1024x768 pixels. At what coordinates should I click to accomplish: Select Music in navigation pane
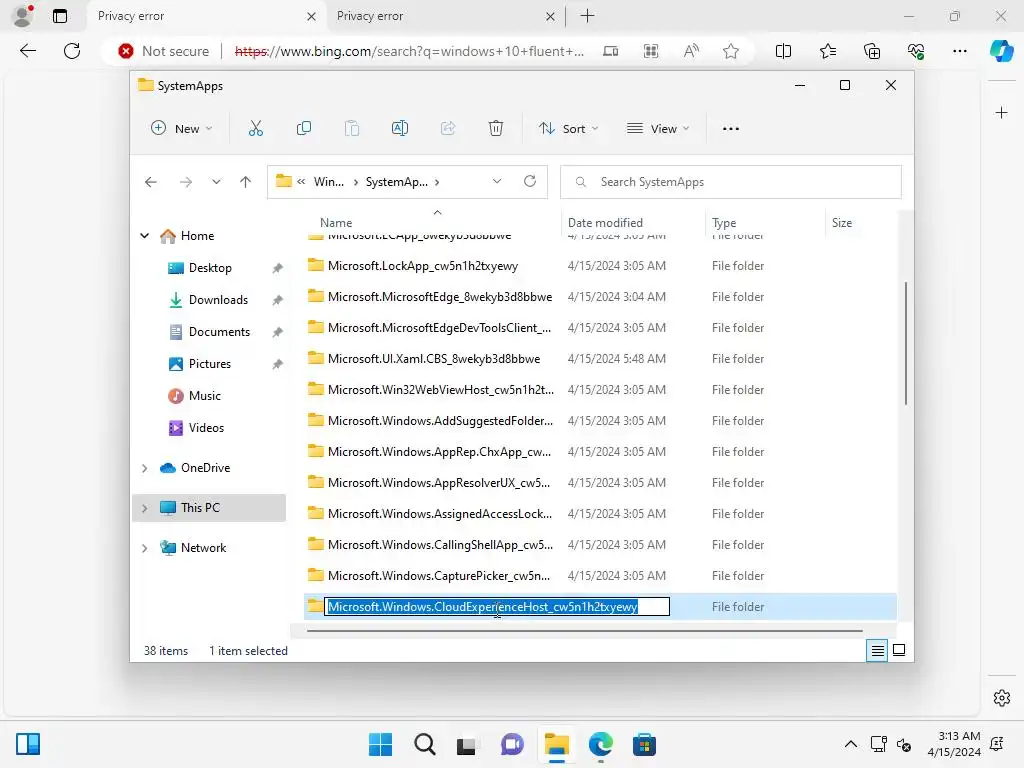click(204, 396)
